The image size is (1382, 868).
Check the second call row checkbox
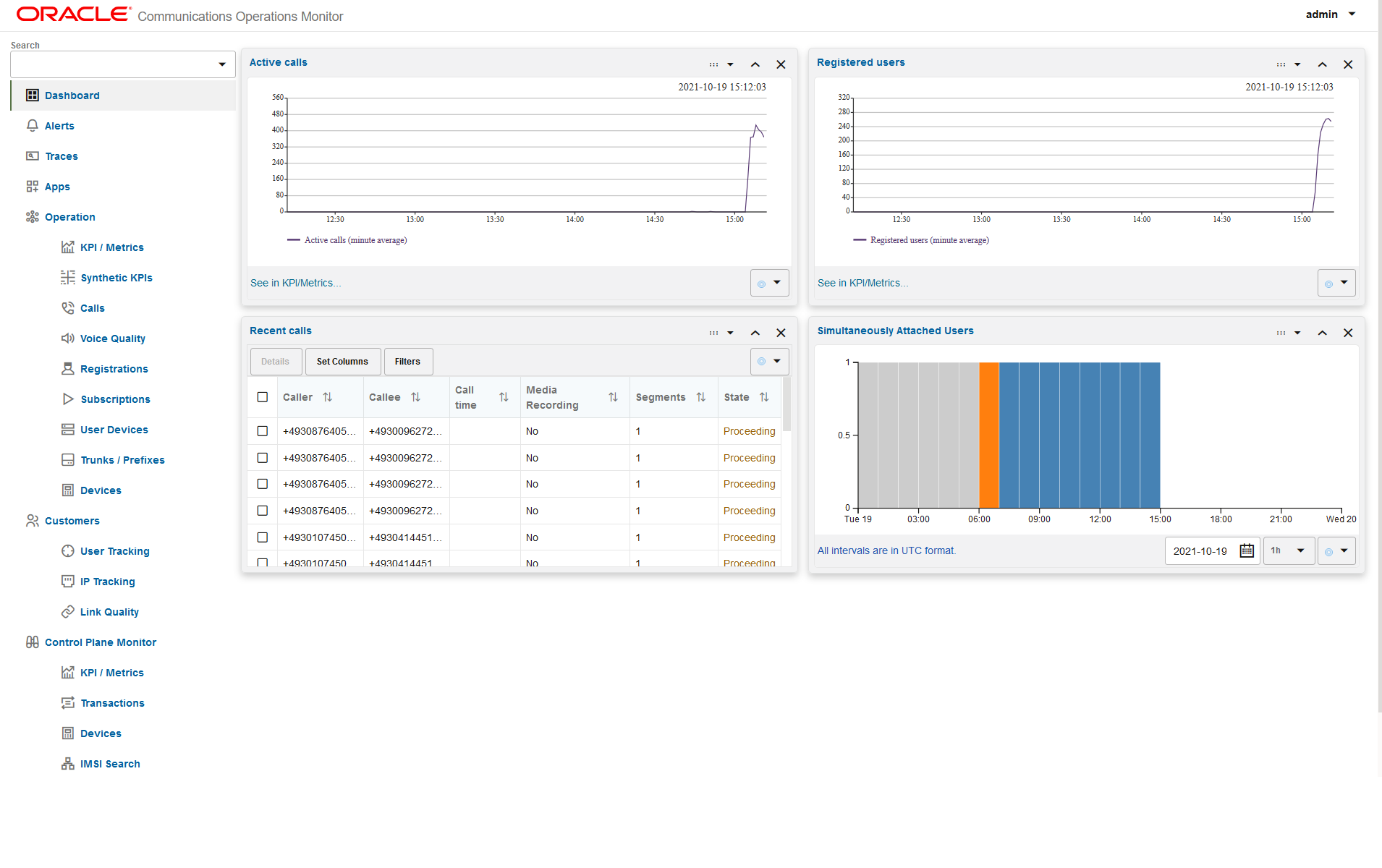pos(263,458)
